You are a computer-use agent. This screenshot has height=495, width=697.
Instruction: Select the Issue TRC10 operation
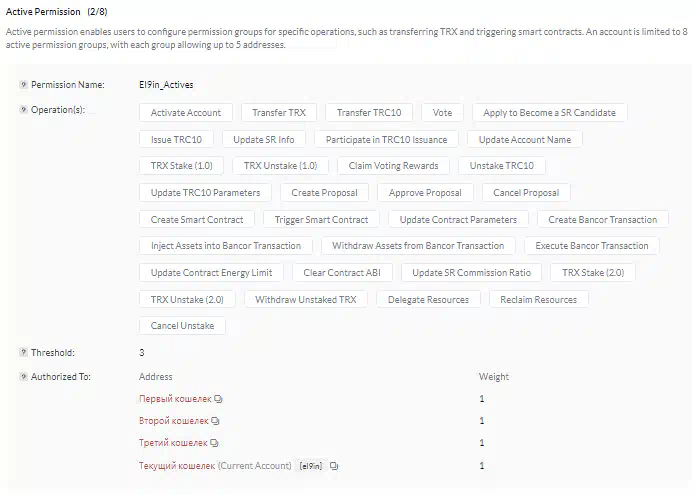(x=176, y=140)
